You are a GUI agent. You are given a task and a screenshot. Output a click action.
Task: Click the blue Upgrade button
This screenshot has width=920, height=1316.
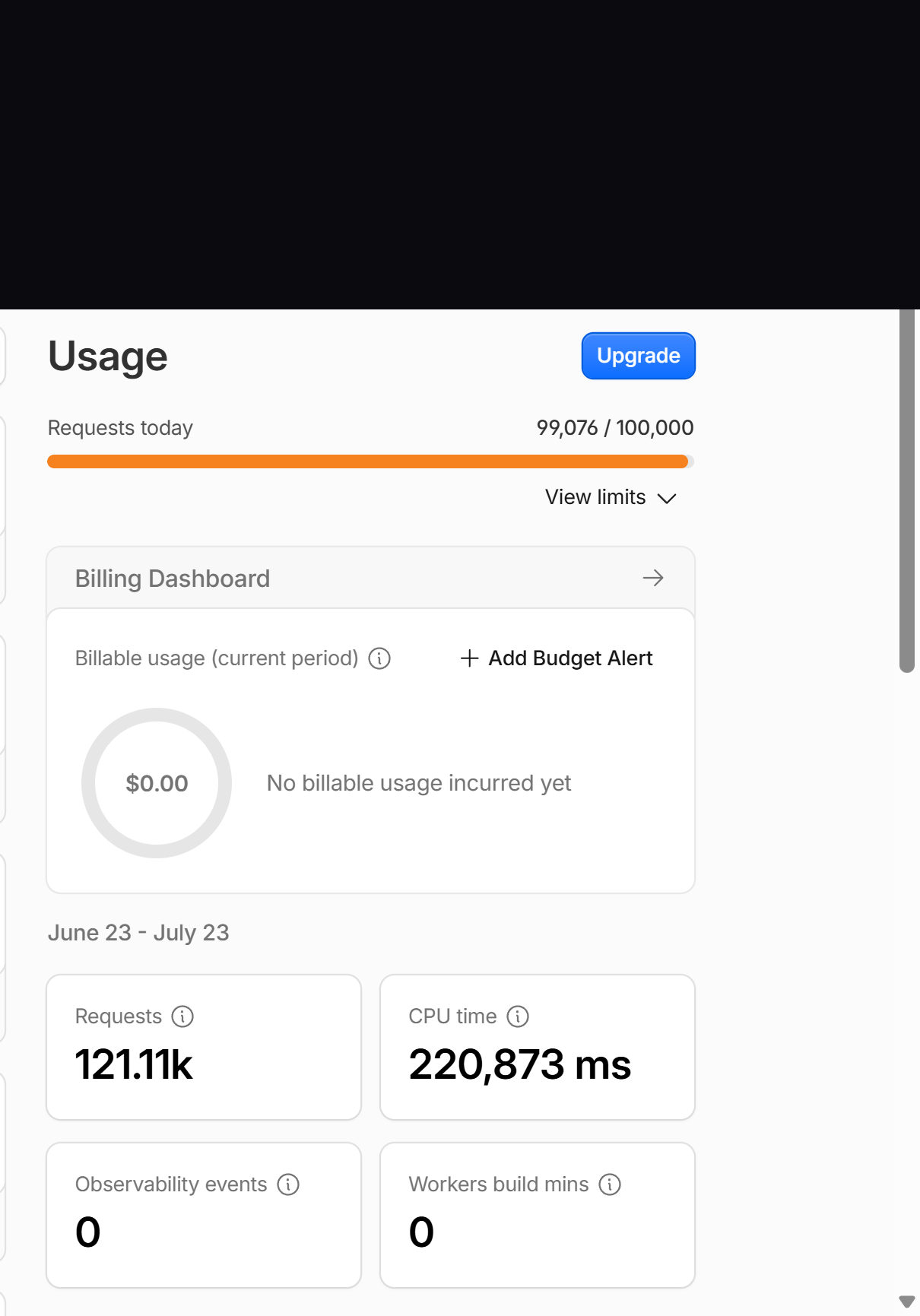(x=638, y=356)
